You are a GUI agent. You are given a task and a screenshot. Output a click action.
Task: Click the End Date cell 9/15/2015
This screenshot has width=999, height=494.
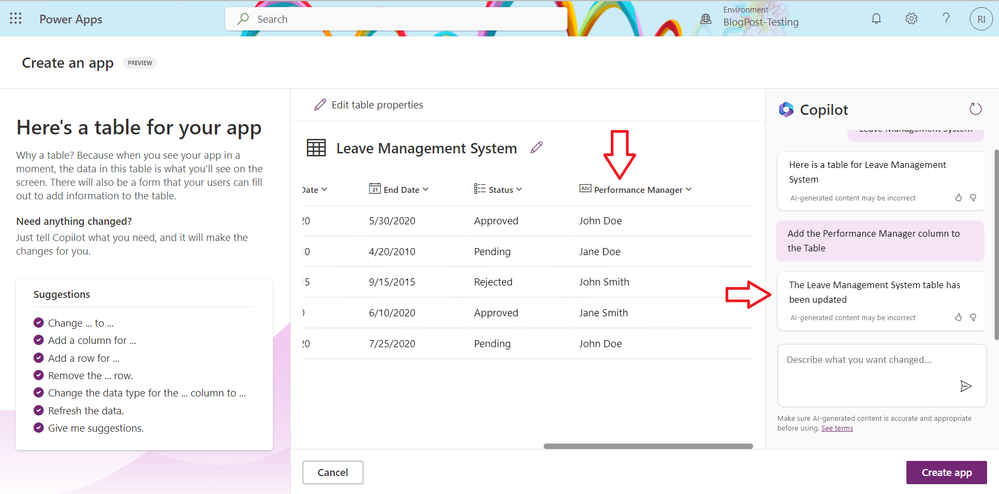[x=391, y=282]
